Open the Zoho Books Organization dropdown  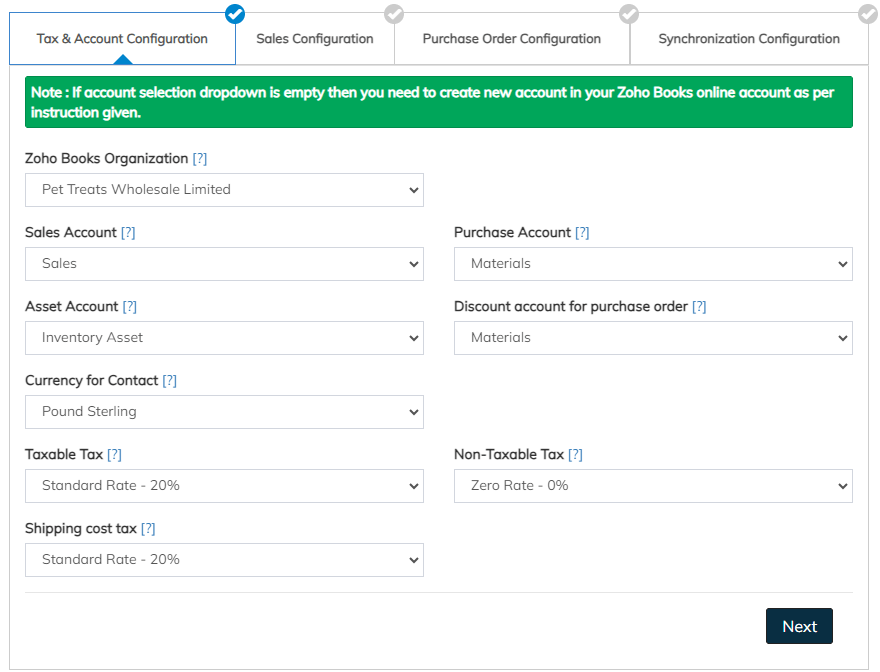(224, 190)
